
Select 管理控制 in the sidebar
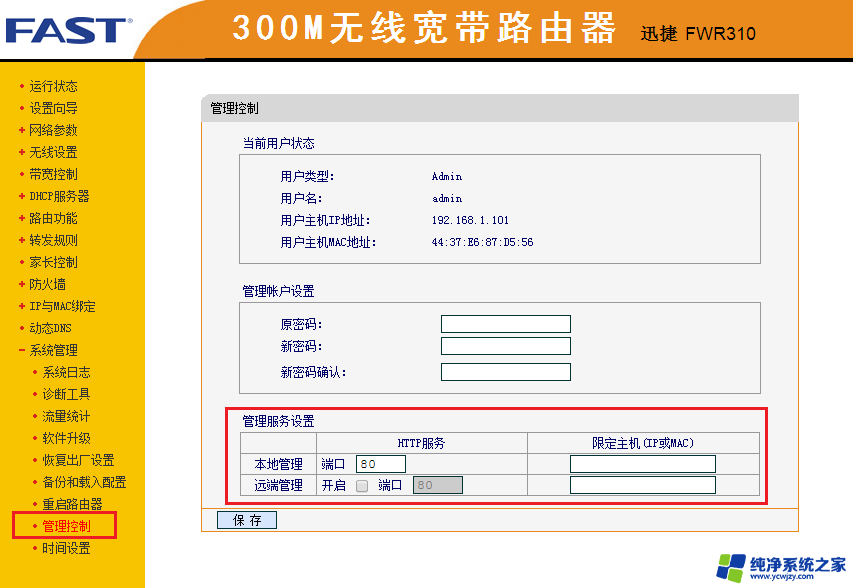tap(66, 526)
